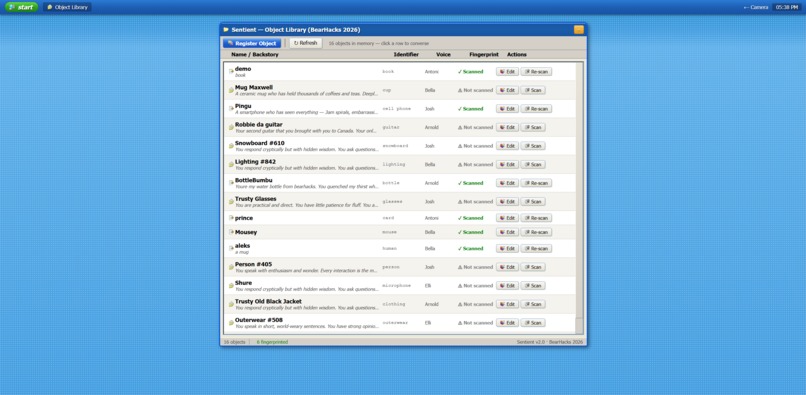Click the icon next to demo

point(231,71)
